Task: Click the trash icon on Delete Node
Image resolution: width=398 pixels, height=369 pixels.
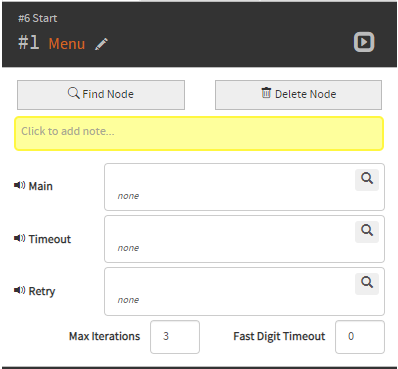Action: point(266,93)
